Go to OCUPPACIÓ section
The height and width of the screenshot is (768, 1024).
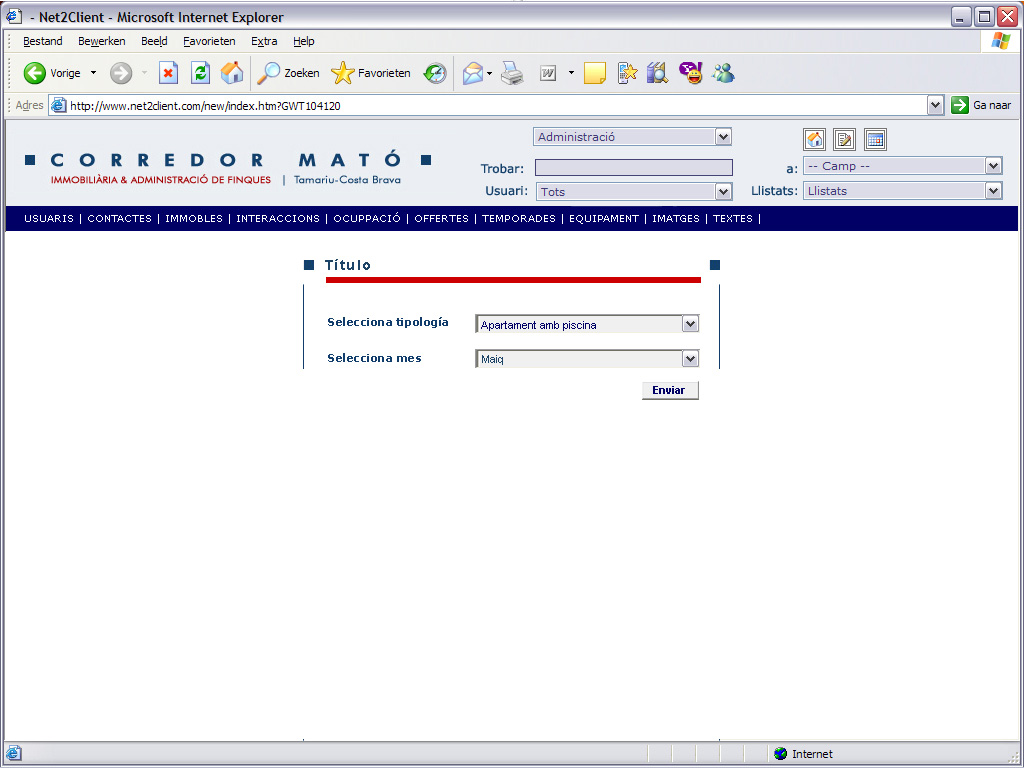pos(367,219)
